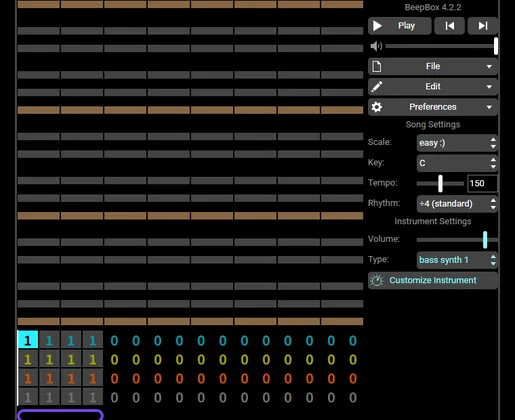Open the Type dropdown showing bass synth 1
Image resolution: width=515 pixels, height=420 pixels.
click(x=457, y=260)
